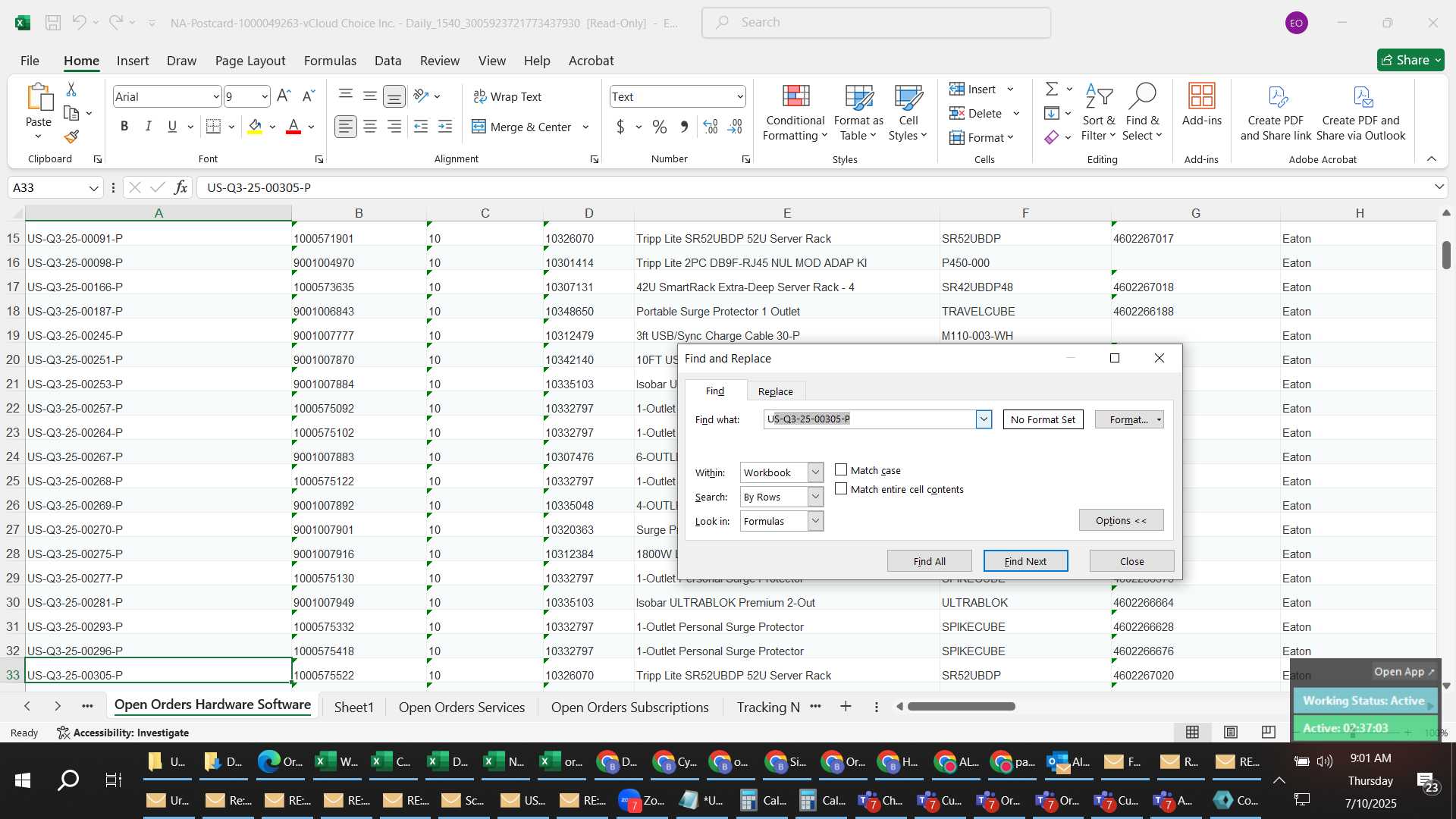Switch to the Replace tab in dialog
Image resolution: width=1456 pixels, height=819 pixels.
[x=775, y=391]
